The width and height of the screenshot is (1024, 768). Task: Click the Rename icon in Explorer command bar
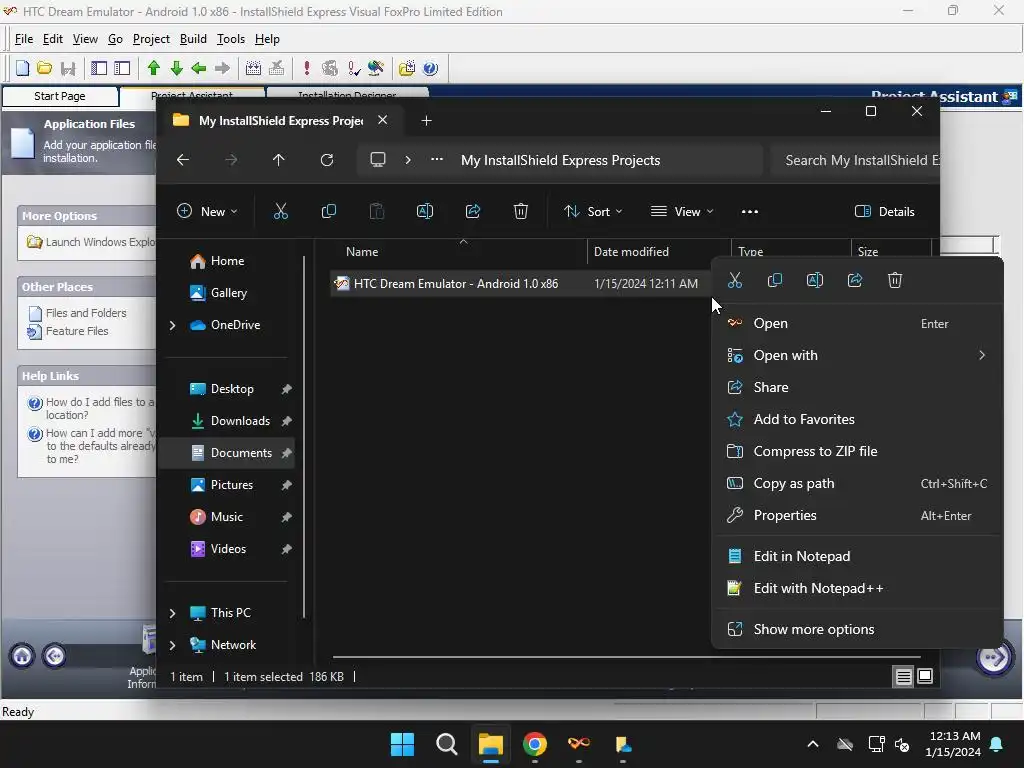tap(424, 211)
